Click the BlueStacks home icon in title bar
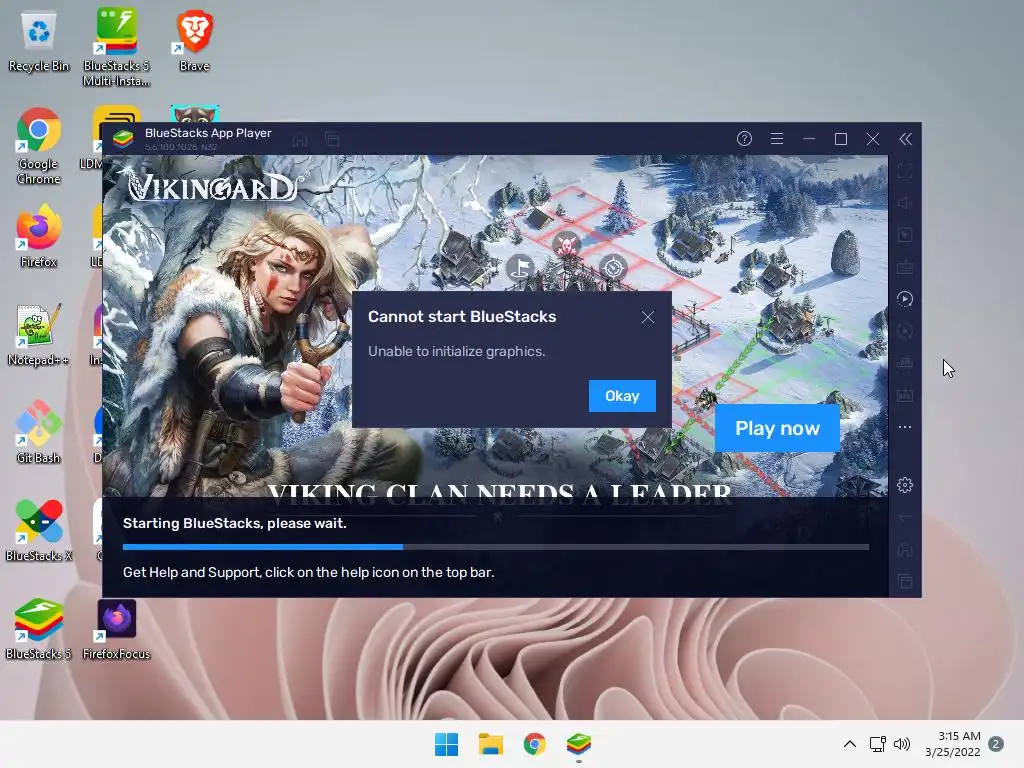Screen dimensions: 1024x768 click(300, 140)
